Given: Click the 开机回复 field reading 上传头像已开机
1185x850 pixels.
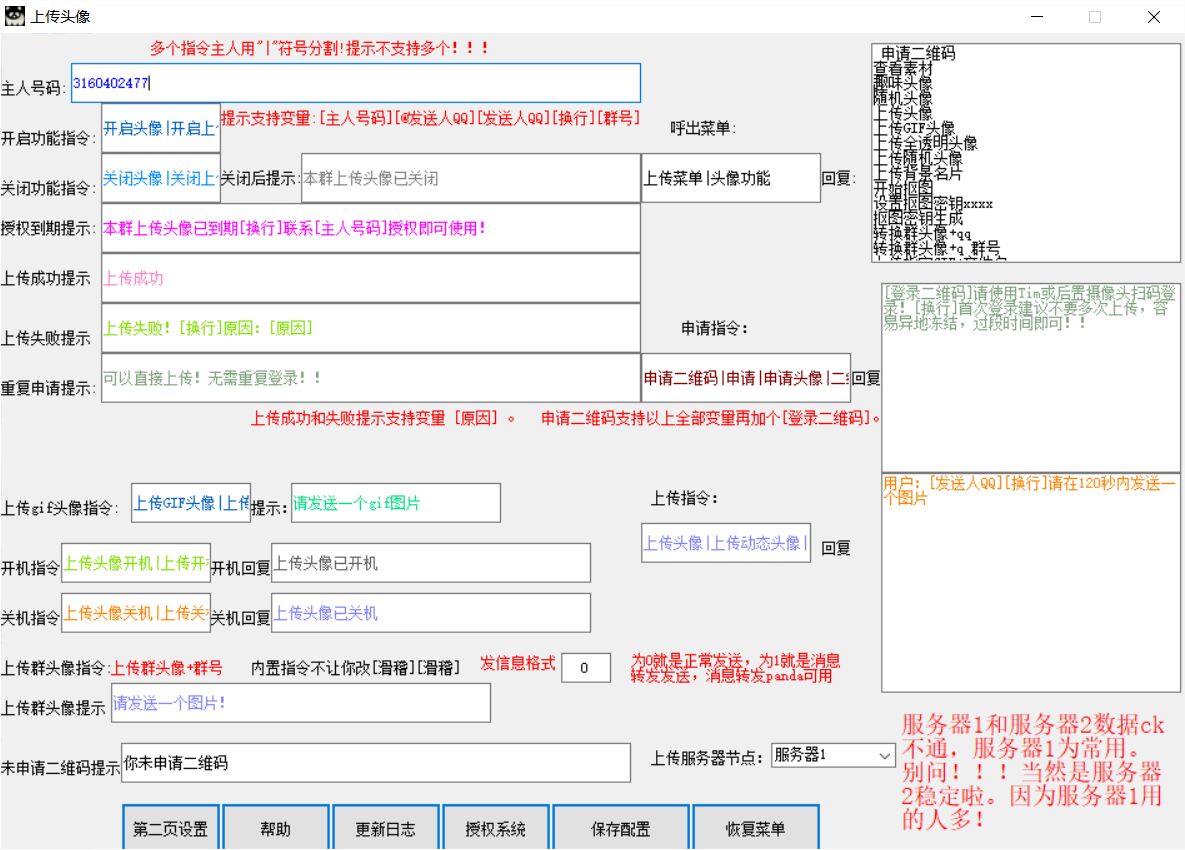Looking at the screenshot, I should [x=431, y=563].
